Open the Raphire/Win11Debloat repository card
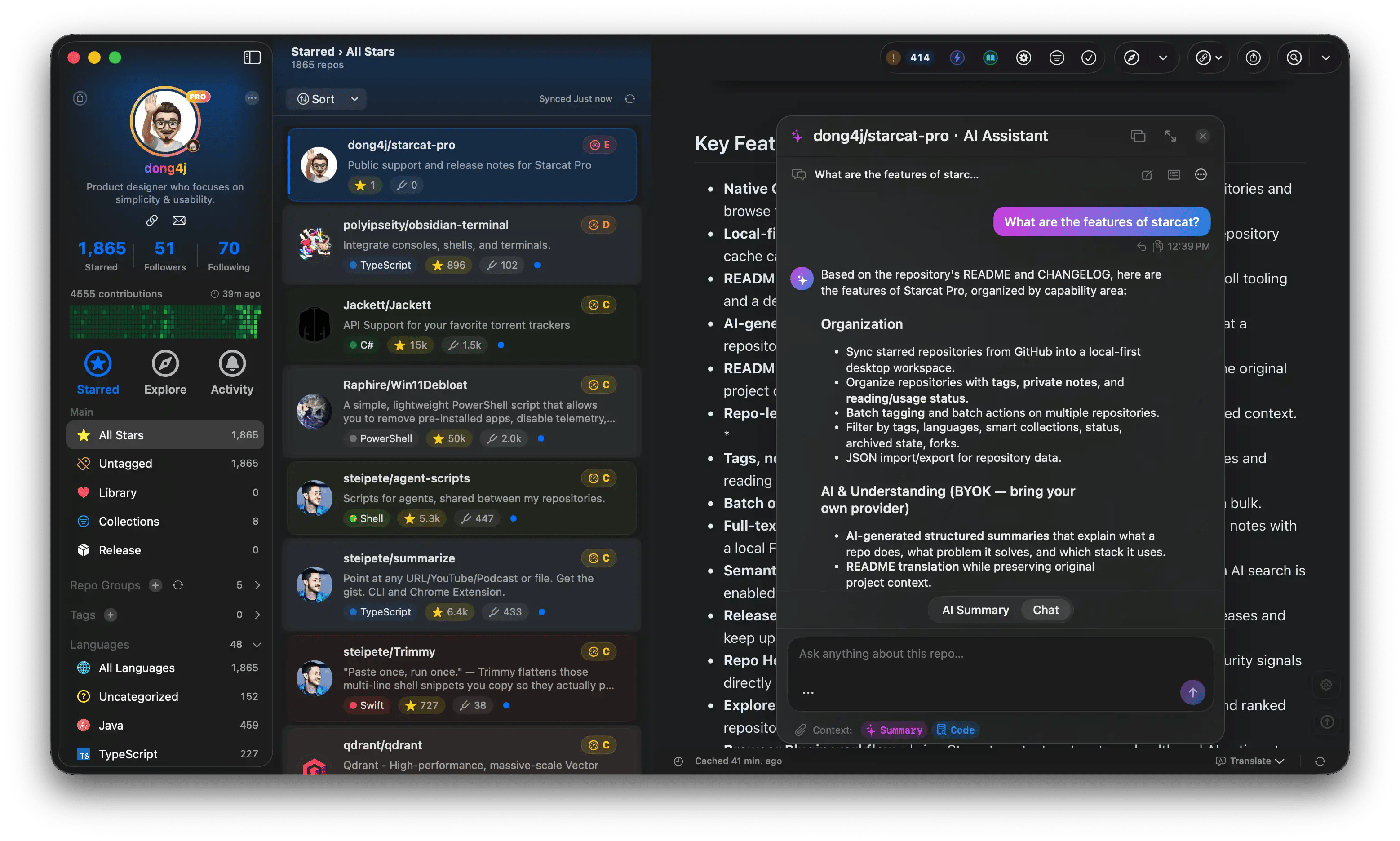Image resolution: width=1400 pixels, height=841 pixels. 461,412
